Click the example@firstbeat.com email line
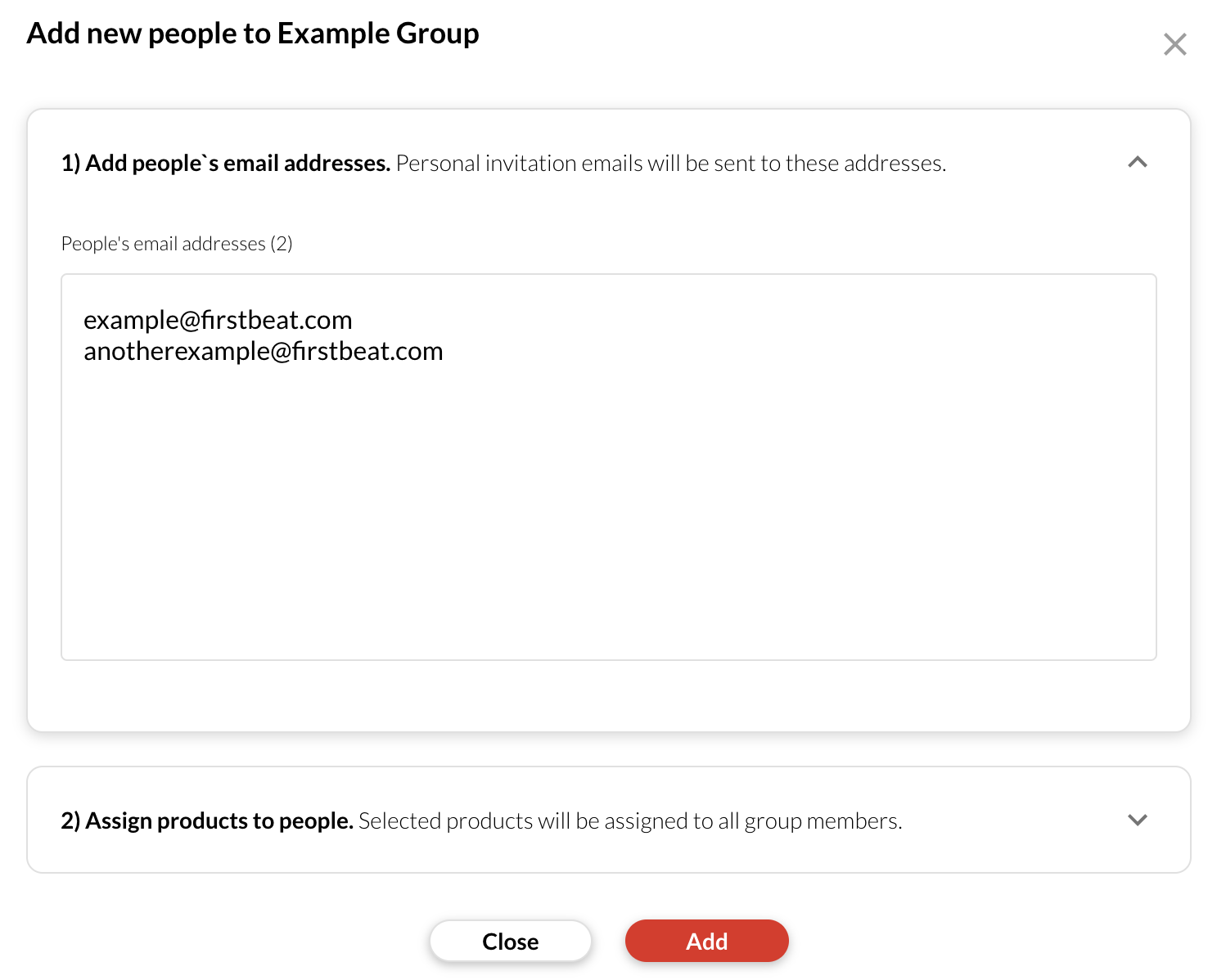This screenshot has height=980, width=1226. (218, 320)
